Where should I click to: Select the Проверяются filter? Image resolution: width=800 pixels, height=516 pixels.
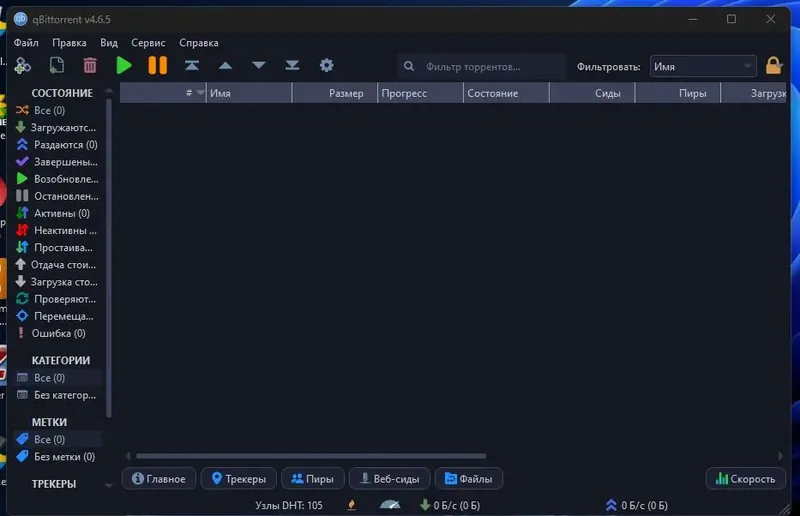(58, 299)
